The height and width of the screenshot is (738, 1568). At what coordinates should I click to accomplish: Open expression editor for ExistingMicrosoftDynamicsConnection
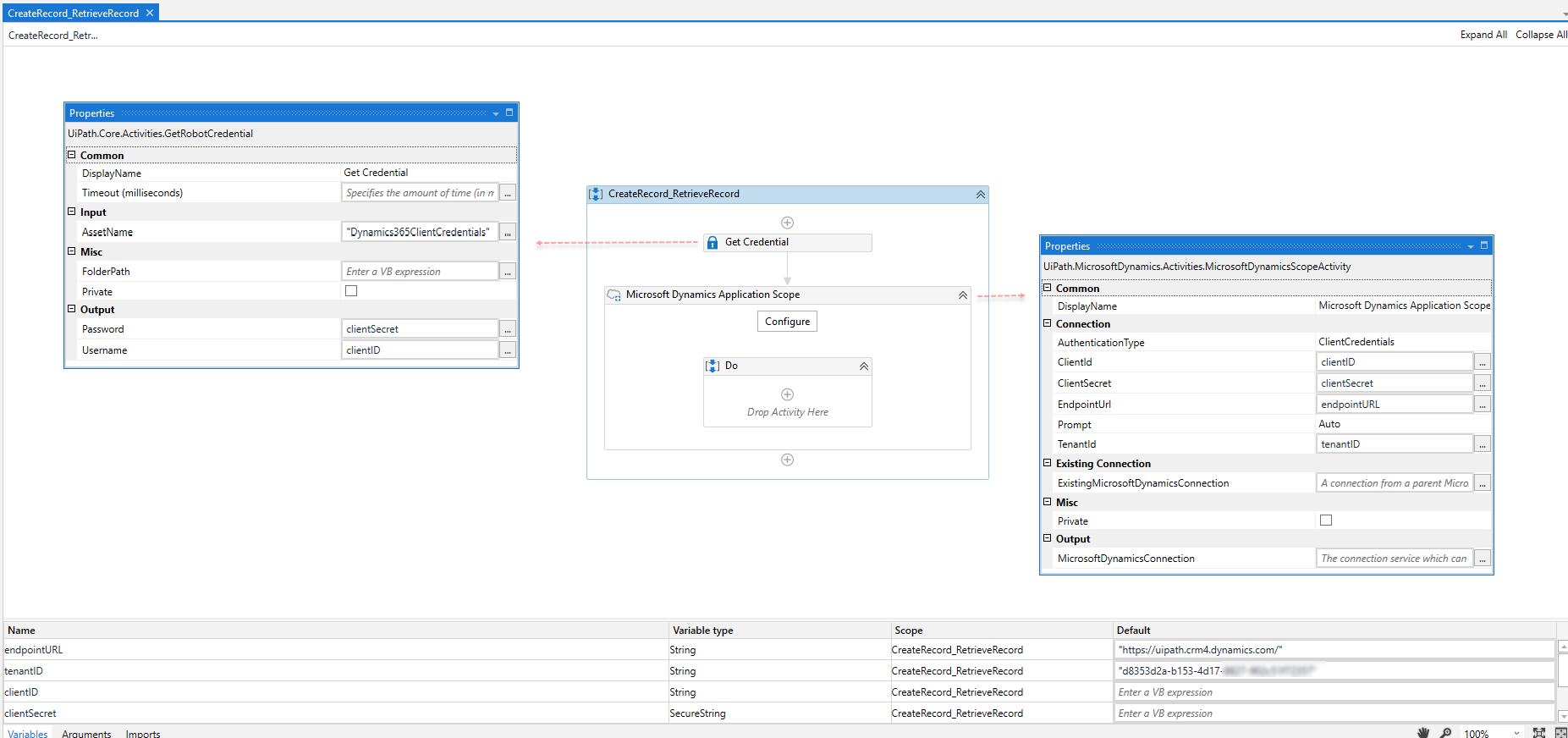[x=1483, y=483]
